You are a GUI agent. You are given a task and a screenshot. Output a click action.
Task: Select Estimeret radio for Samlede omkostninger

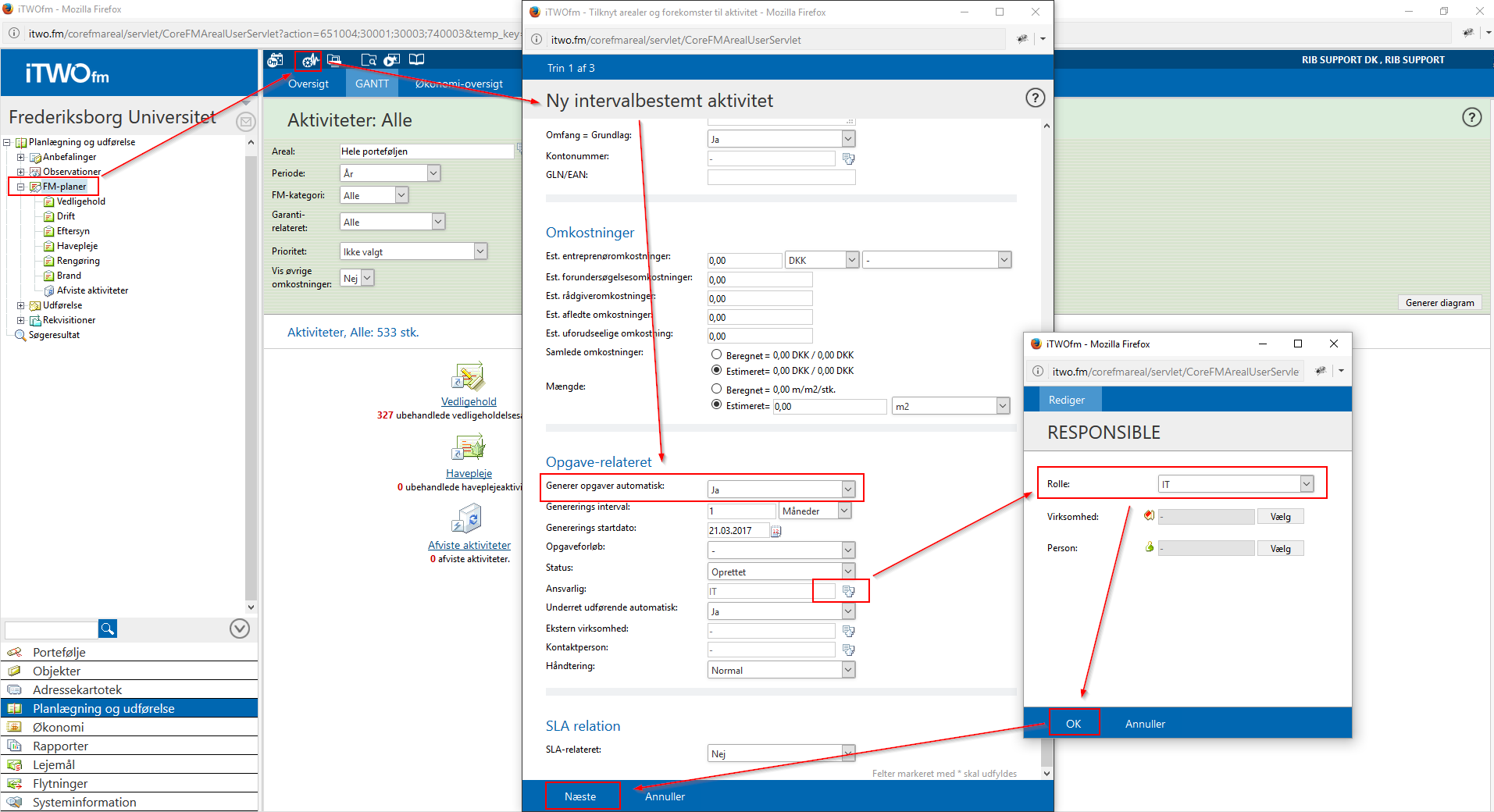[716, 371]
